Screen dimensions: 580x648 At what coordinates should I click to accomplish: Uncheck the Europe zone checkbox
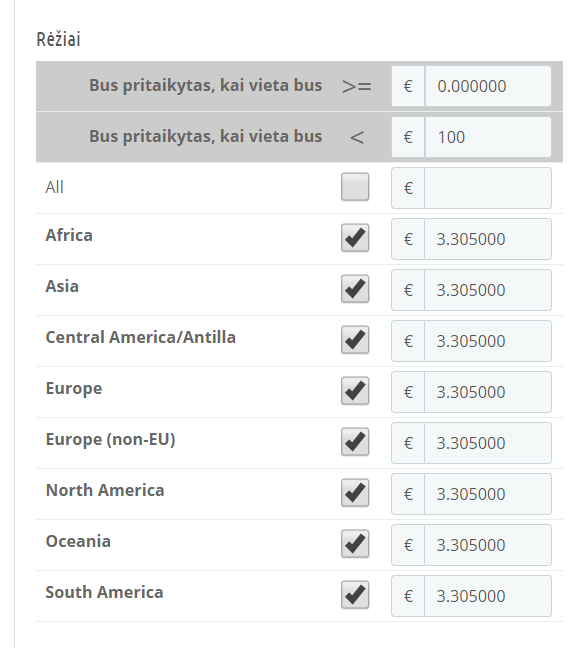355,391
